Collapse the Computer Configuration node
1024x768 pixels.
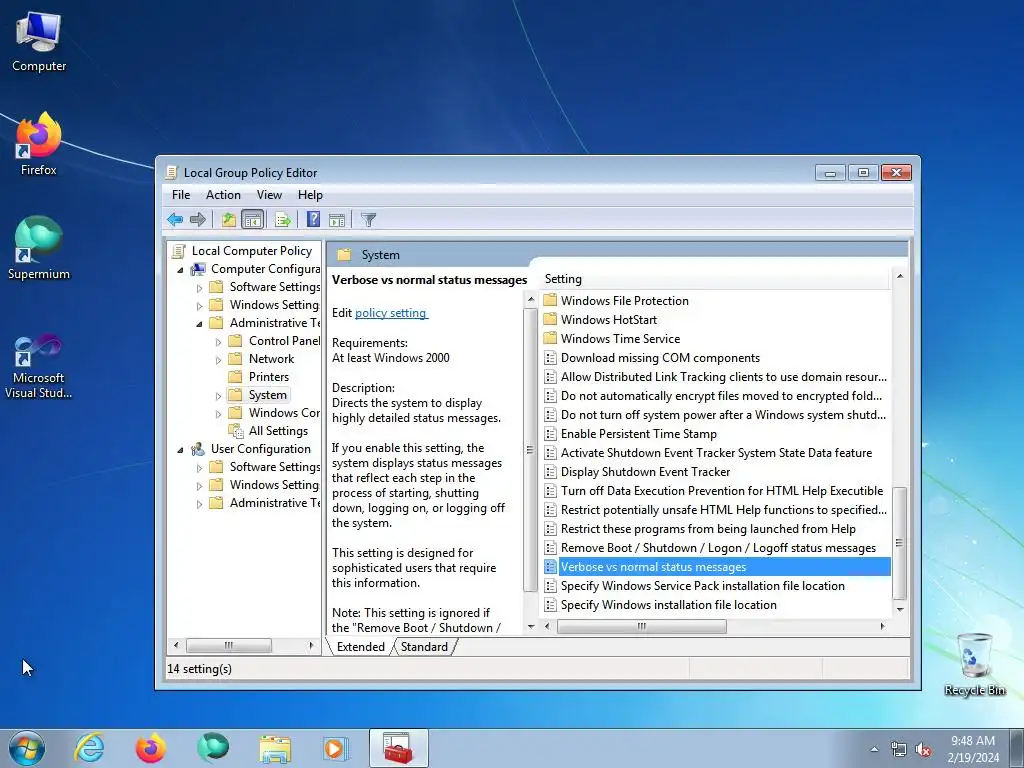tap(180, 270)
